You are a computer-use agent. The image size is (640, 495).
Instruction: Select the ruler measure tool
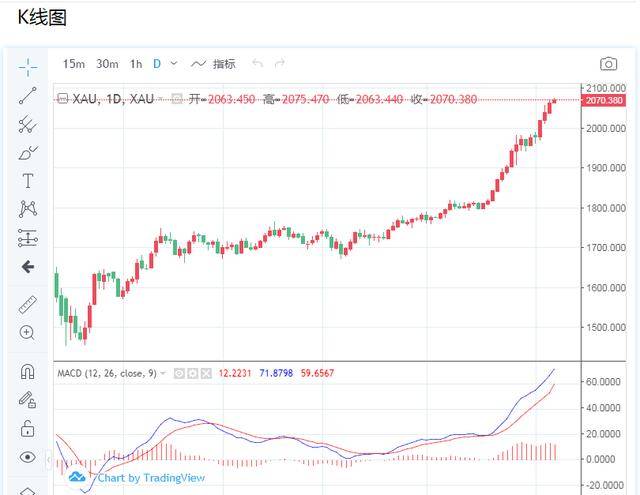pos(28,304)
